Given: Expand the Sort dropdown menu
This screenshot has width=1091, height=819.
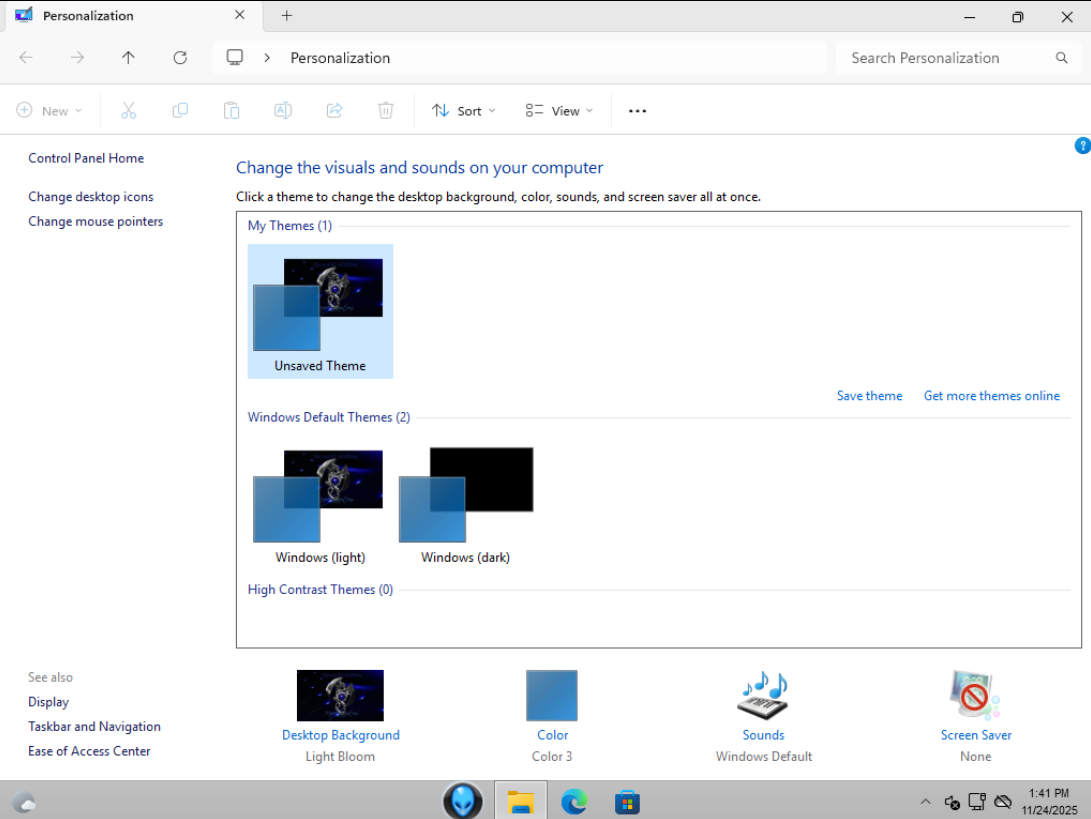Looking at the screenshot, I should point(464,111).
